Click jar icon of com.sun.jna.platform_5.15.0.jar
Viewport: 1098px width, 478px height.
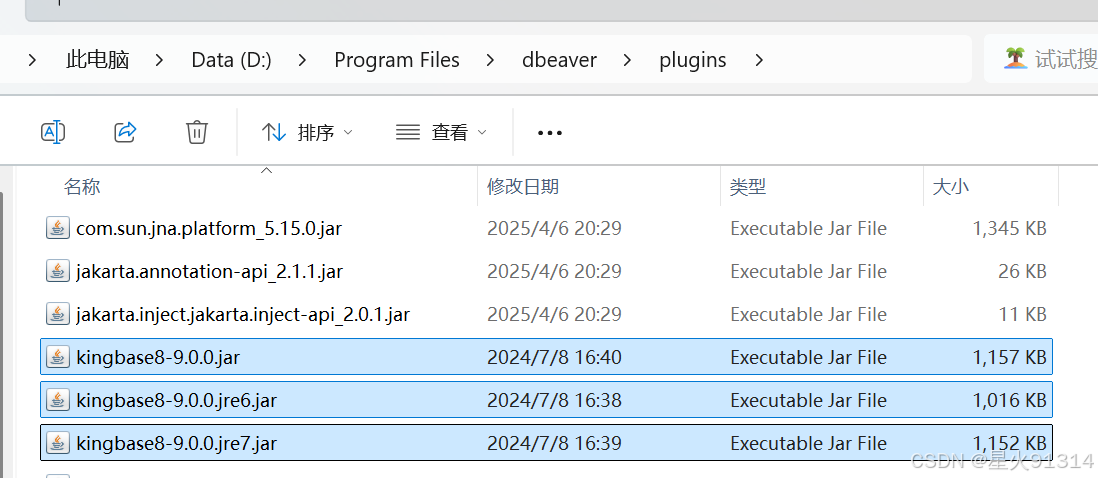(x=57, y=228)
